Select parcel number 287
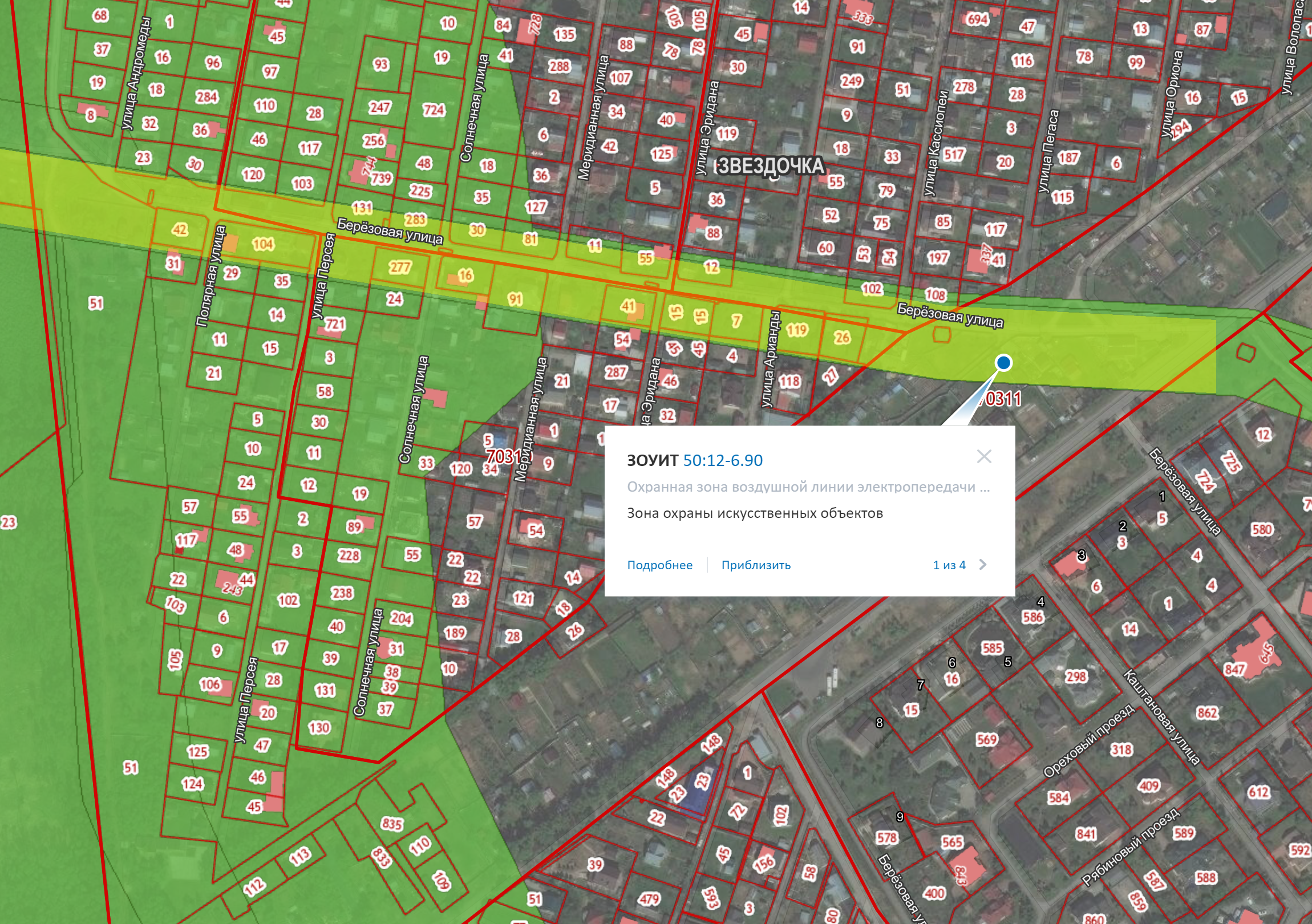 (616, 372)
